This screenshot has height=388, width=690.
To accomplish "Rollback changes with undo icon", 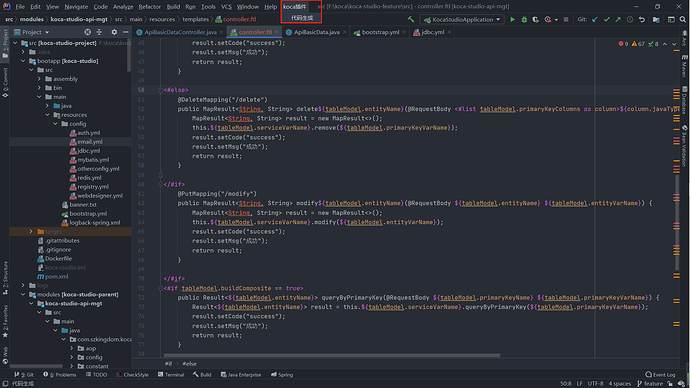I will 642,19.
